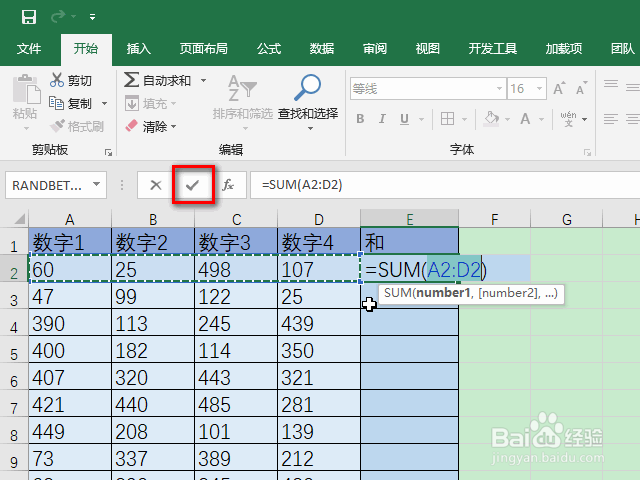Select column F header
This screenshot has height=480, width=640.
494,220
